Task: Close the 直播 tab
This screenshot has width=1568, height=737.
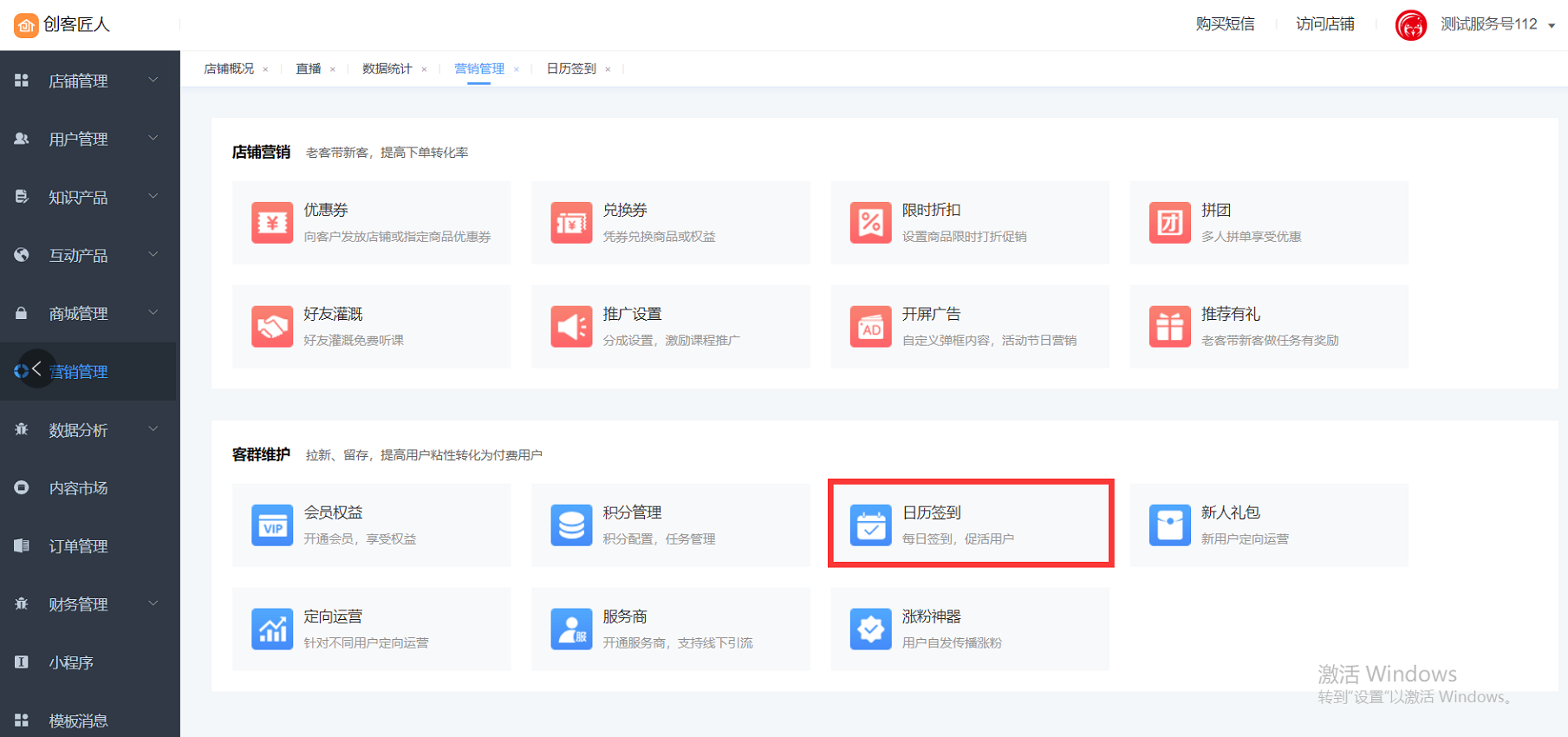Action: click(x=333, y=69)
